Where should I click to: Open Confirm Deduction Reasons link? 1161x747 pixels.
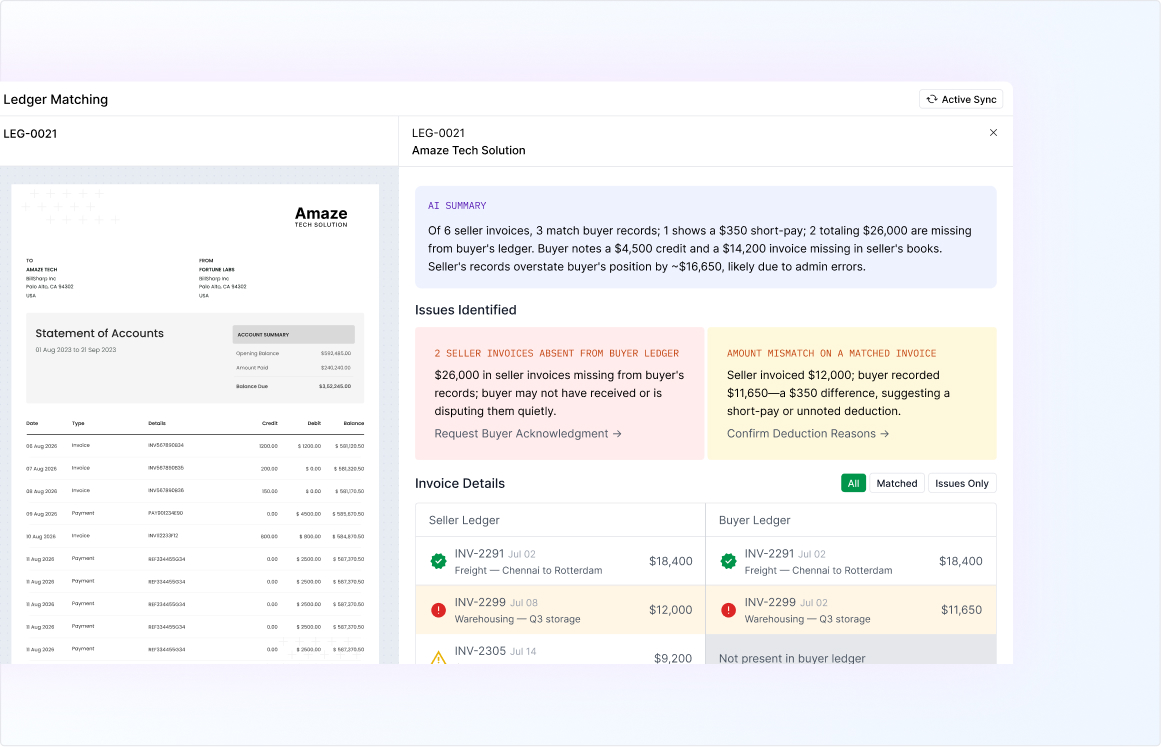coord(808,434)
